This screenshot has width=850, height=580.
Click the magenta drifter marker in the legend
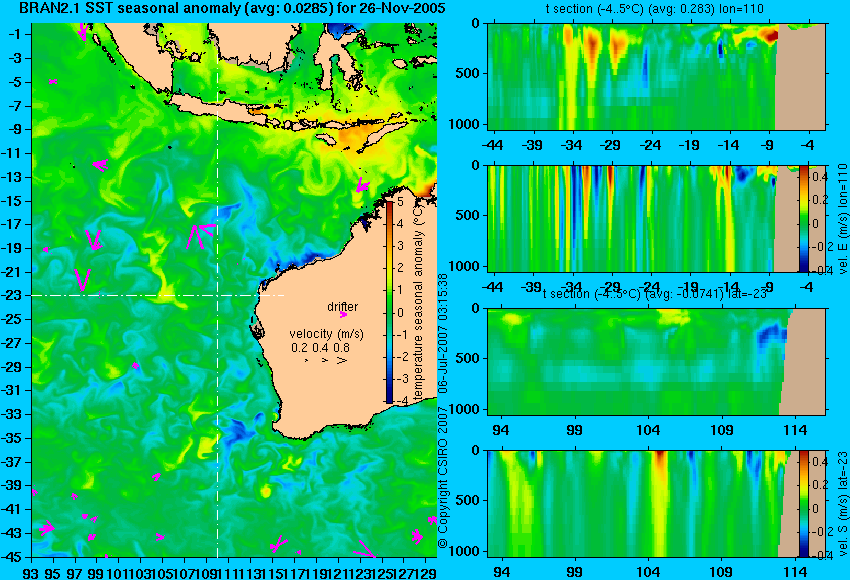343,315
